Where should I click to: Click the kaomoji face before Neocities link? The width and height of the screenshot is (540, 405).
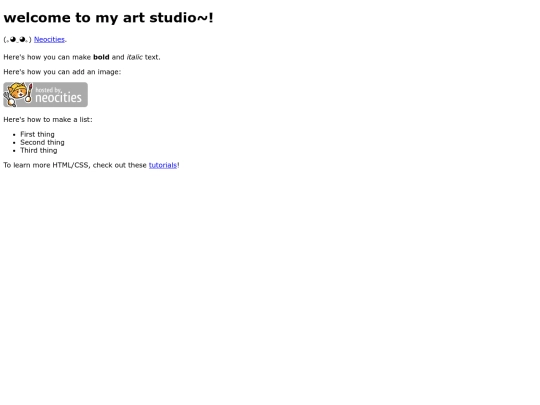coord(18,40)
